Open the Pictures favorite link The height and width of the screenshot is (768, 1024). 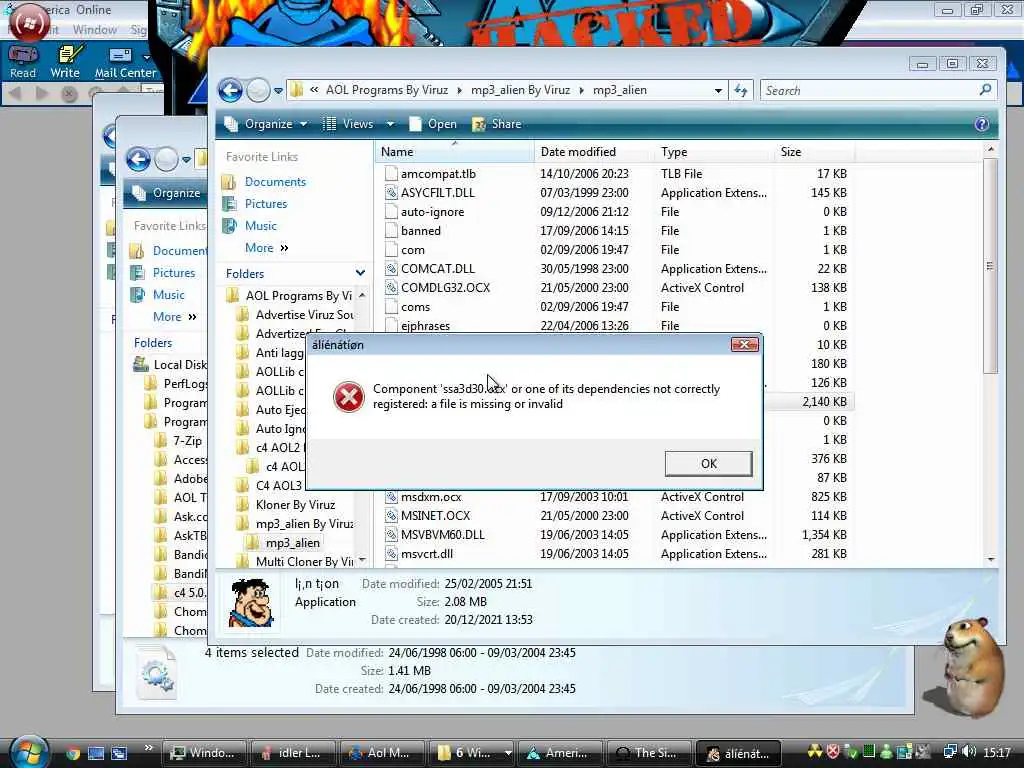(x=266, y=204)
